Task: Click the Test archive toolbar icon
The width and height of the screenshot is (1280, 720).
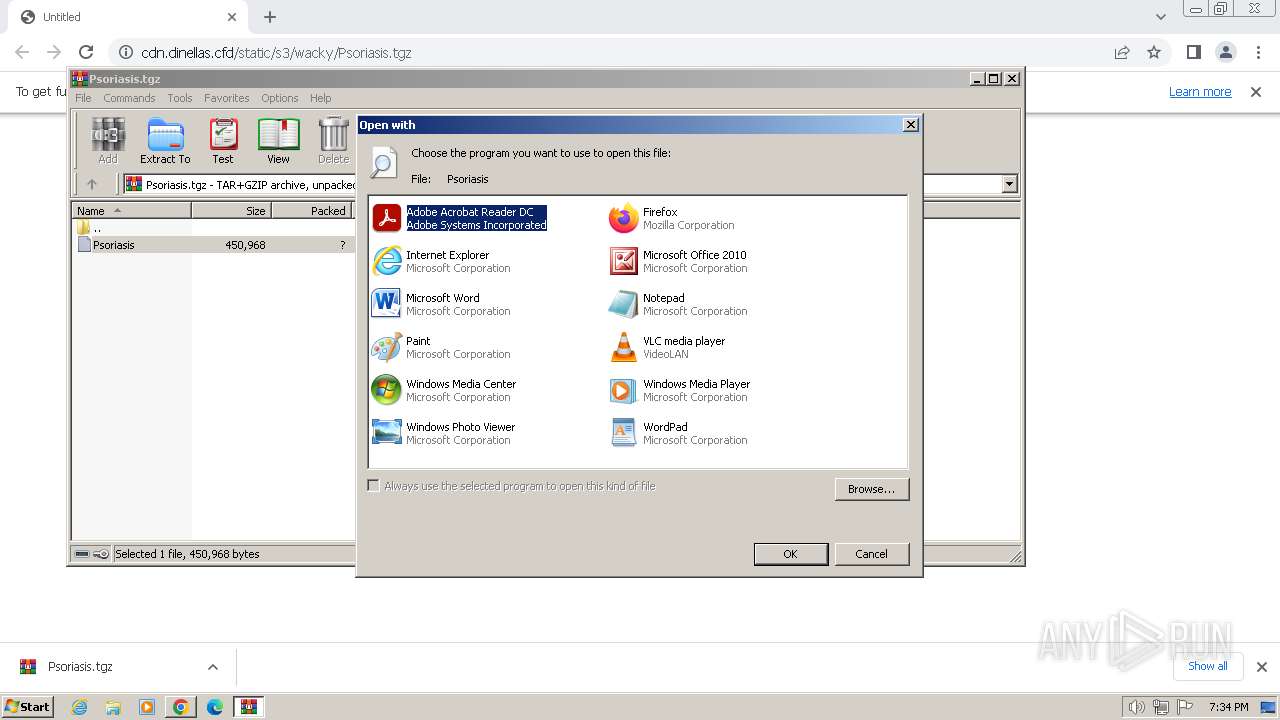Action: (223, 141)
